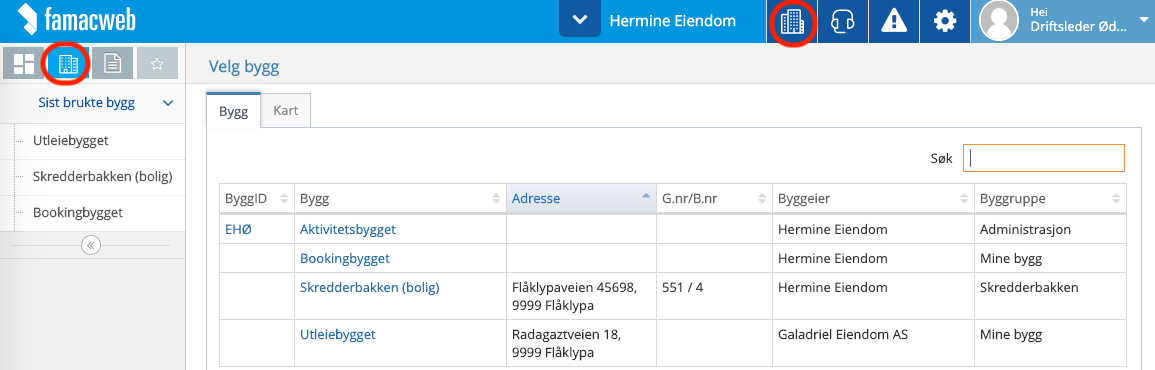Open the support headset icon
The width and height of the screenshot is (1155, 370).
click(x=843, y=21)
